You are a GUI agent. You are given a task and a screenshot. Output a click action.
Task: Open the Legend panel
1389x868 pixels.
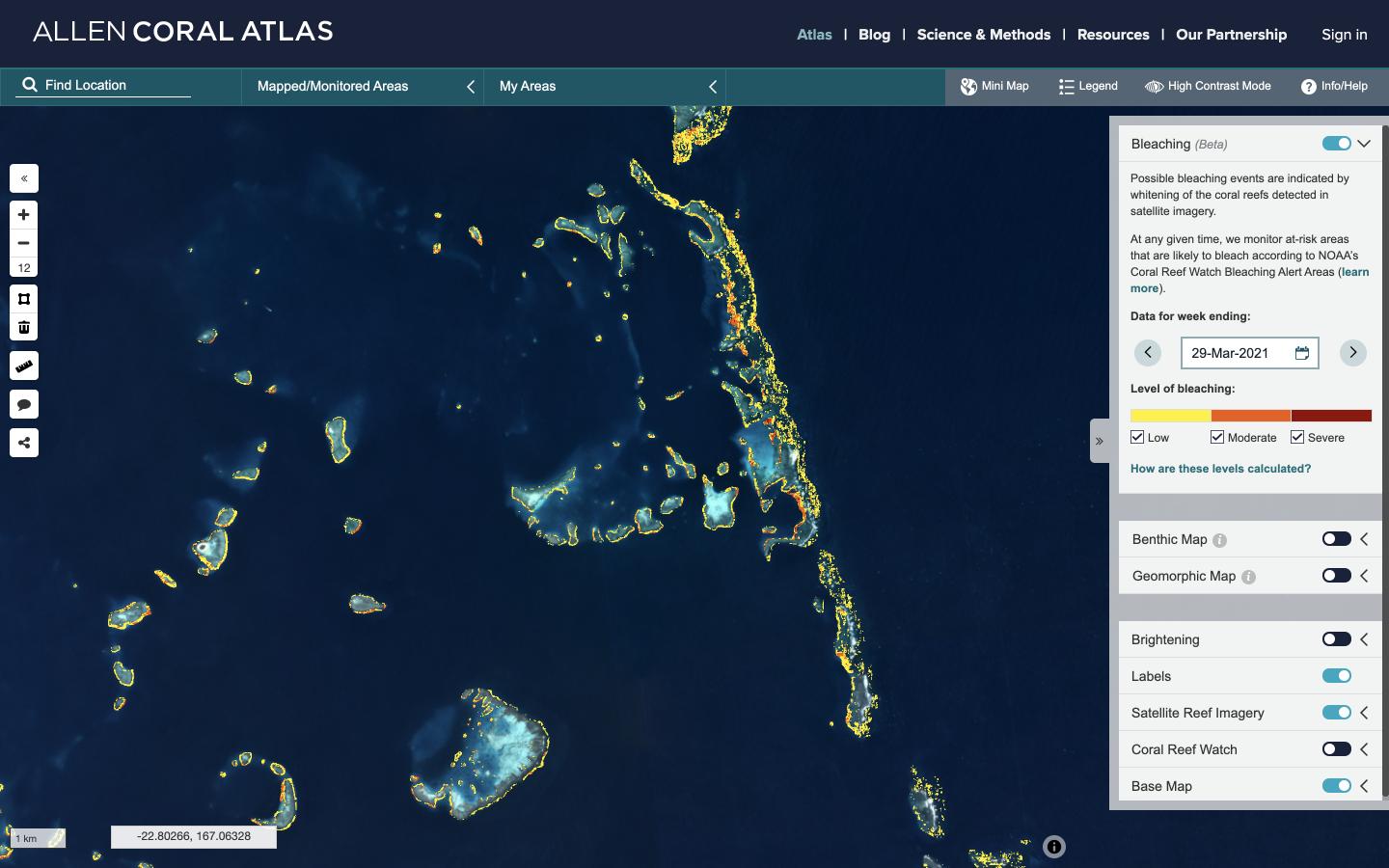[1087, 86]
